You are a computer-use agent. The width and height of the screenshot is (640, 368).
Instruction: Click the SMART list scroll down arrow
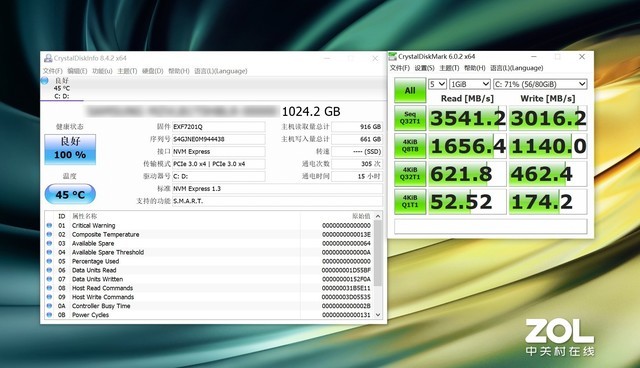(378, 315)
